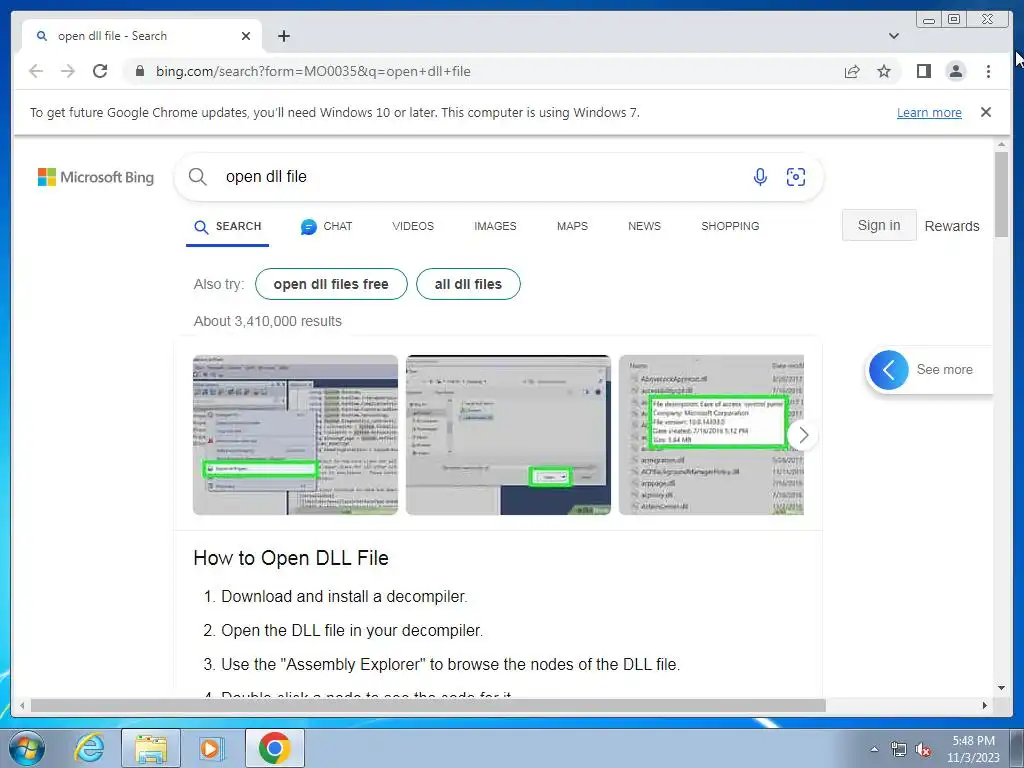The height and width of the screenshot is (768, 1024).
Task: Click horizontal scrollbar left arrow
Action: pyautogui.click(x=22, y=705)
